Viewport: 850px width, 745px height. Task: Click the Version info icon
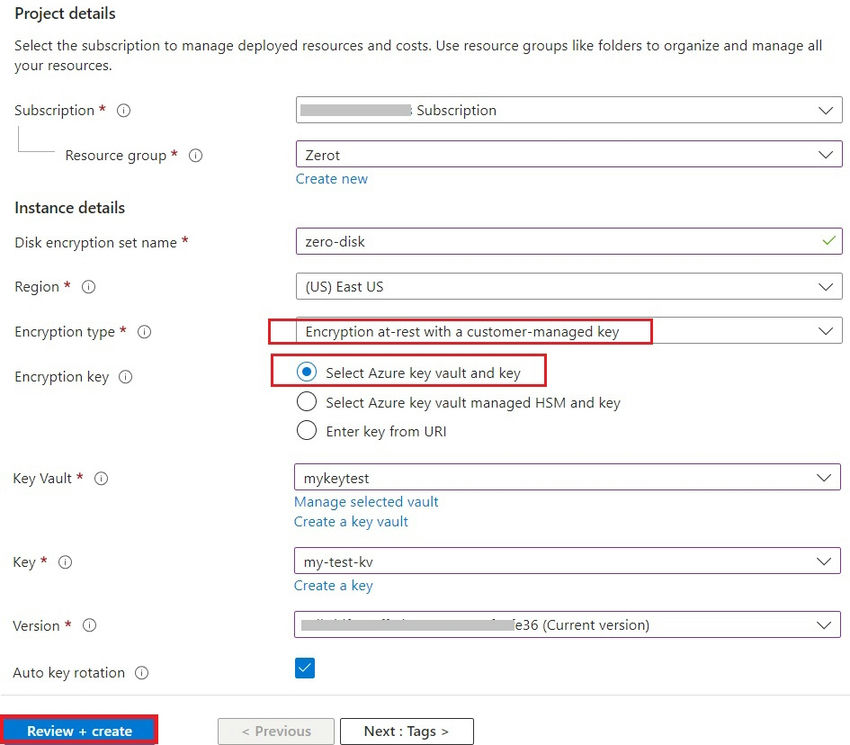point(90,626)
